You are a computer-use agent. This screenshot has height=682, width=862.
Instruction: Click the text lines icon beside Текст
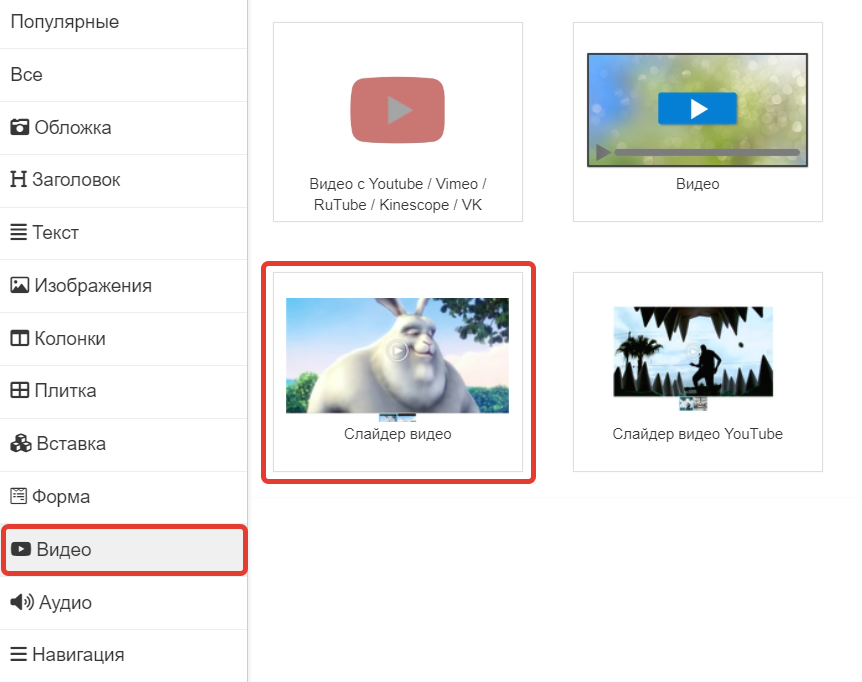(18, 232)
